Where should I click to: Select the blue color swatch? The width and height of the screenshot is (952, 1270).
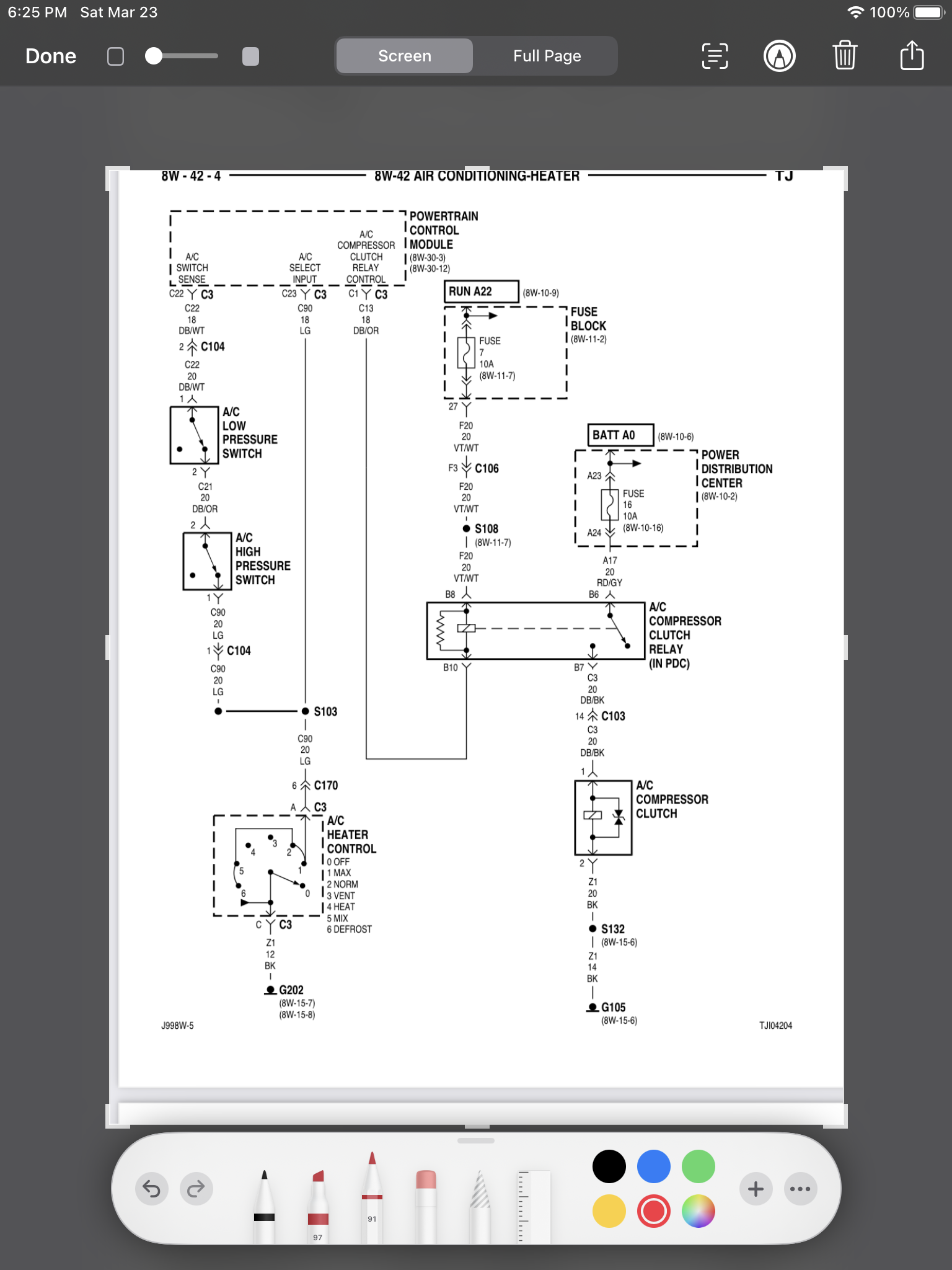(x=653, y=1166)
